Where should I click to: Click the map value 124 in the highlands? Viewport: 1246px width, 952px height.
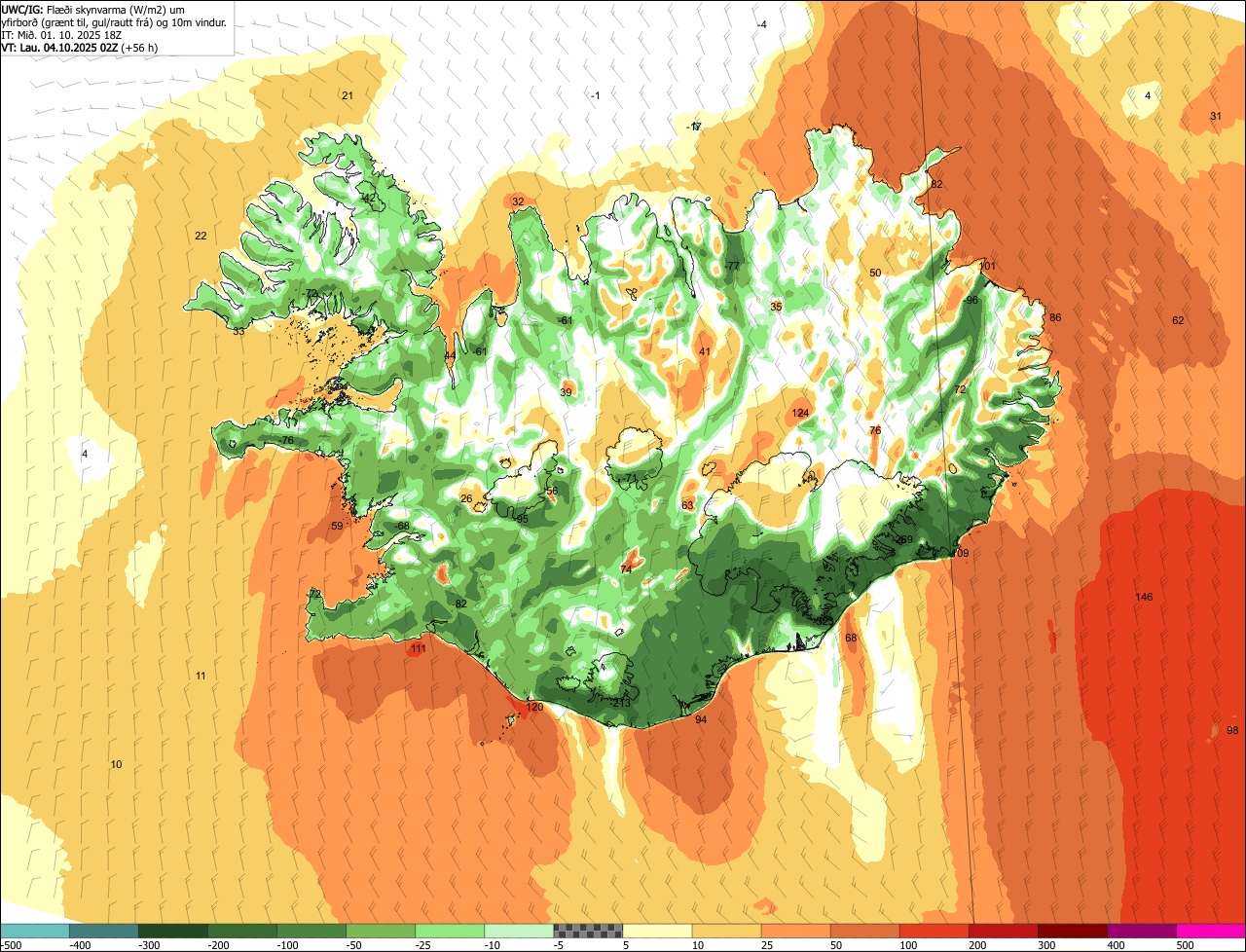(800, 414)
